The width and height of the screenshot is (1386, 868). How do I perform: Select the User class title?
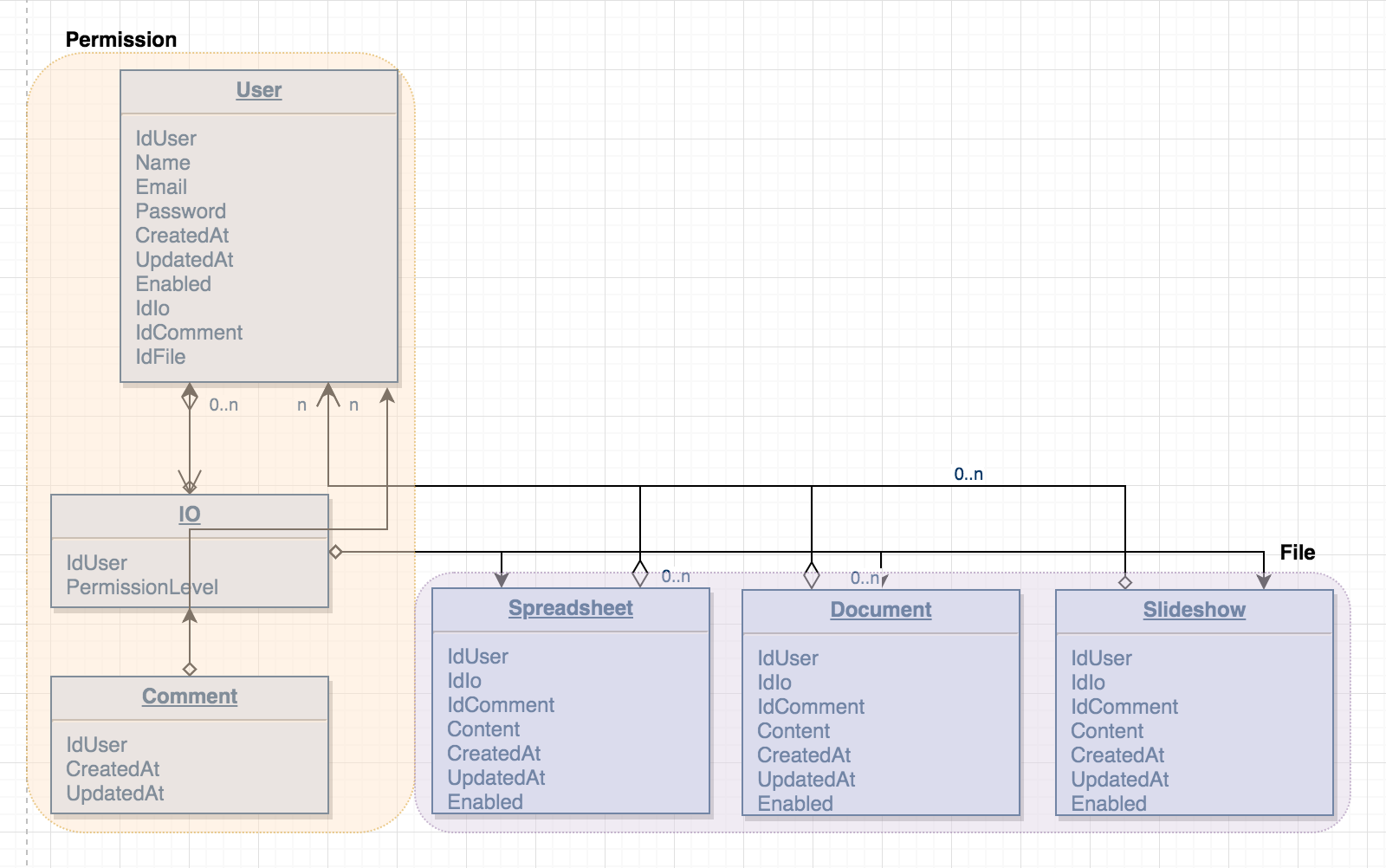(259, 90)
